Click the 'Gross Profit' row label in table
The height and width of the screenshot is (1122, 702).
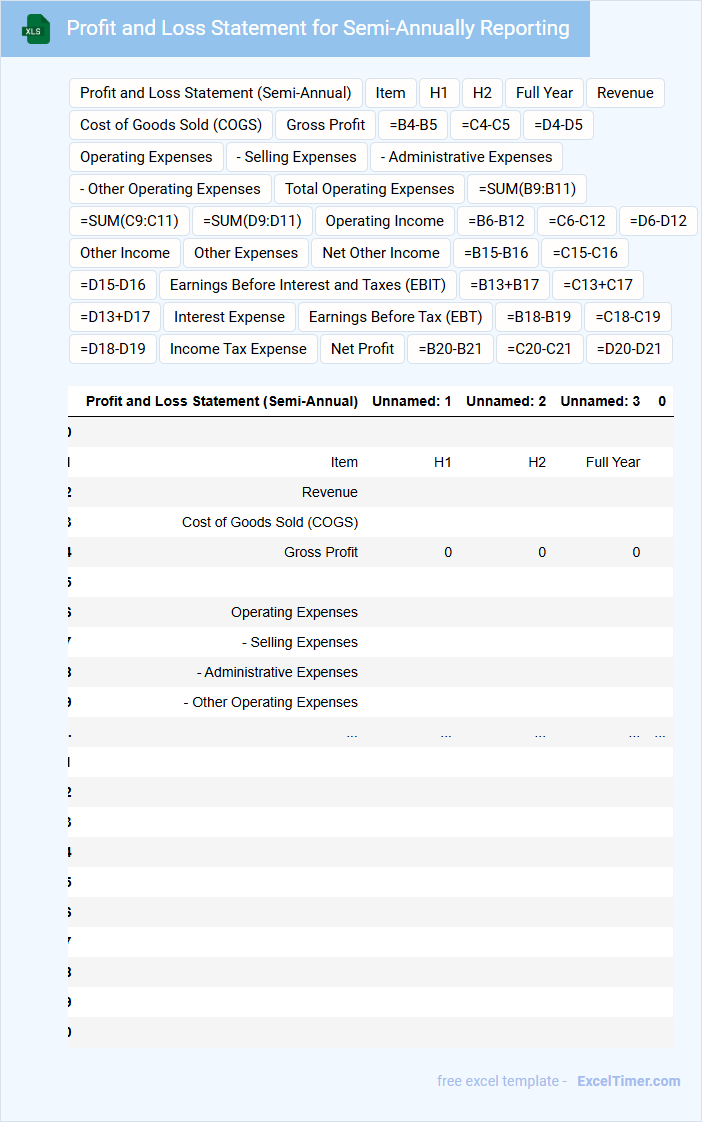click(x=321, y=552)
